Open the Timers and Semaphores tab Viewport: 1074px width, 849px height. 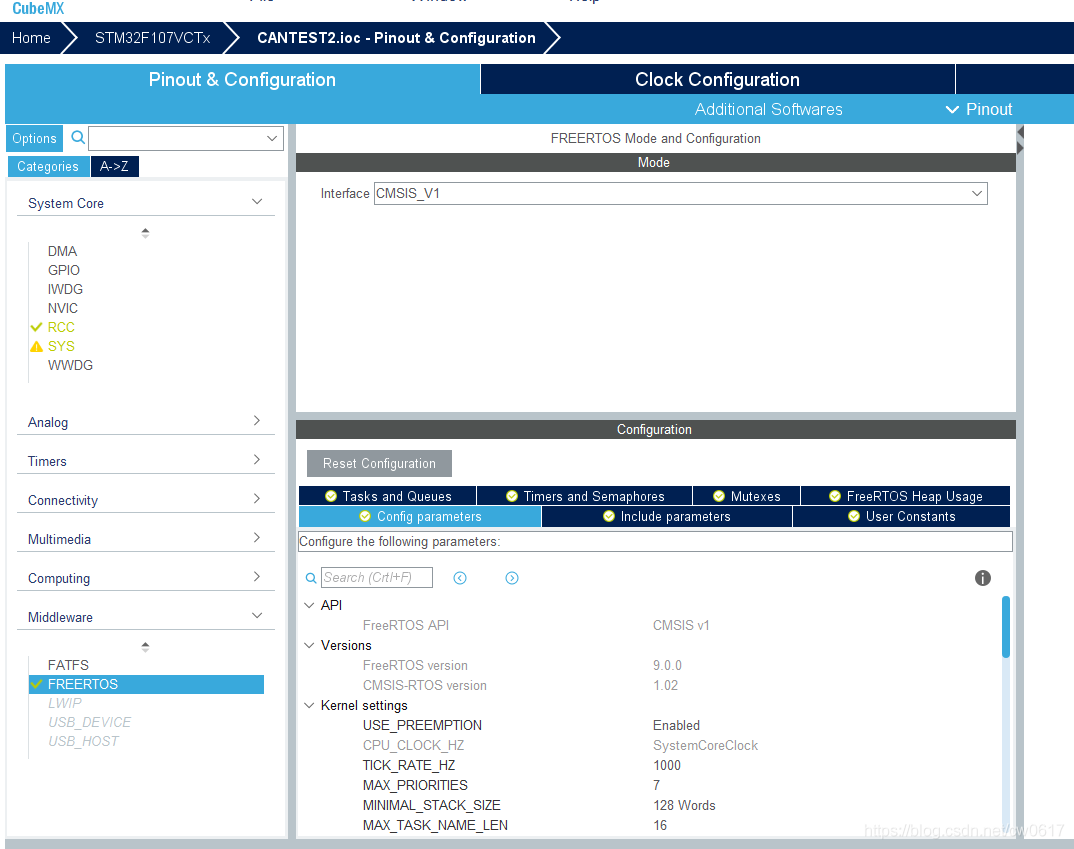(585, 496)
